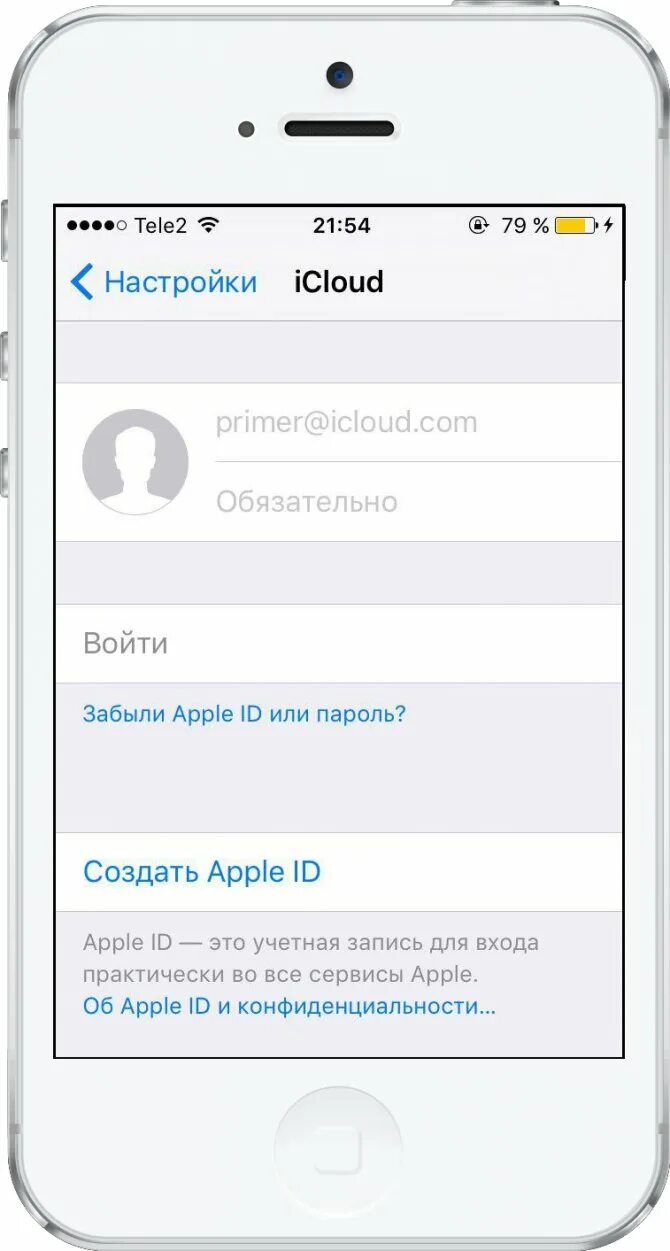Focus the Обязательно password field

(418, 502)
